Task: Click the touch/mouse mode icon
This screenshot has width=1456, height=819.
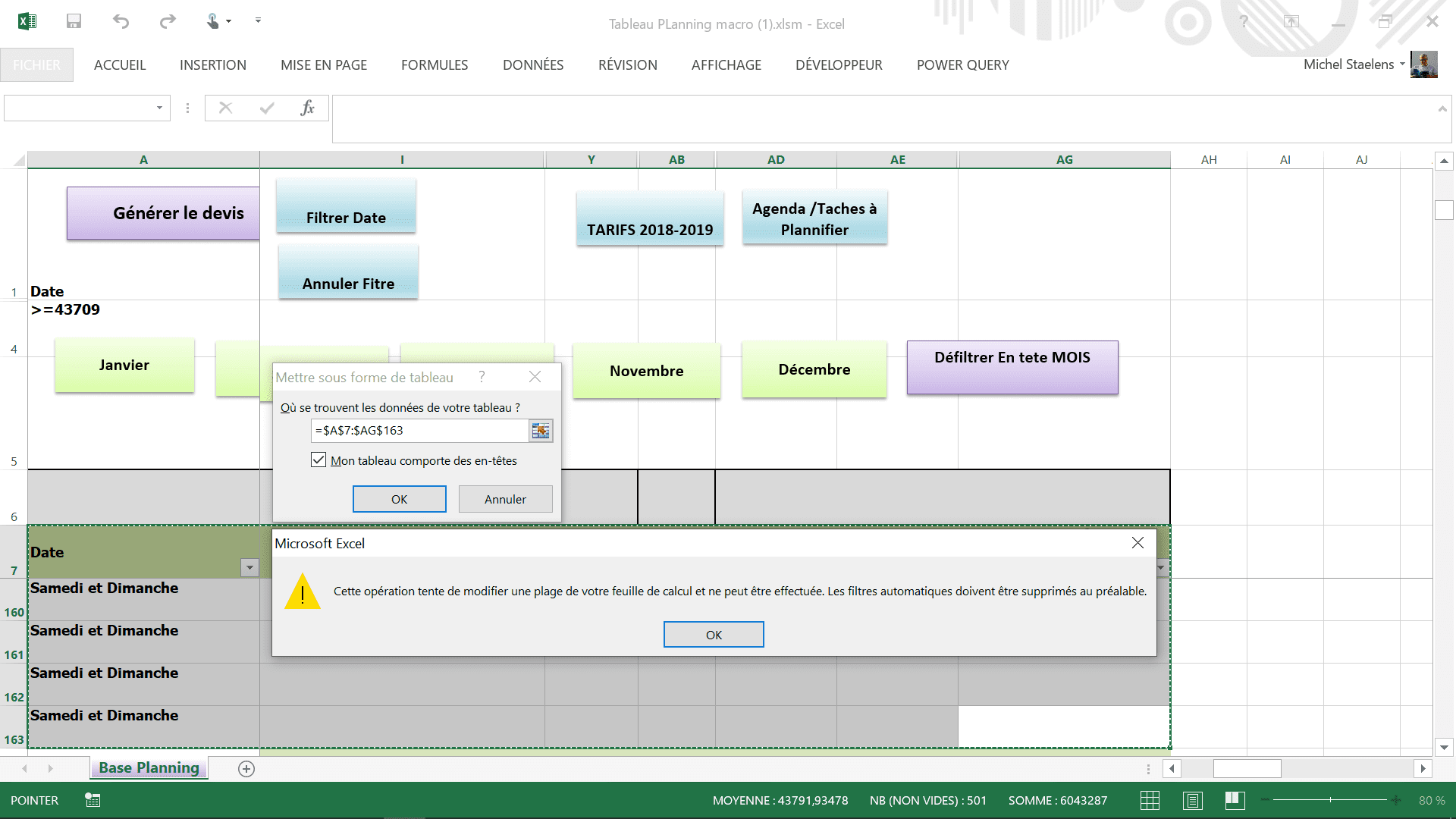Action: point(213,21)
